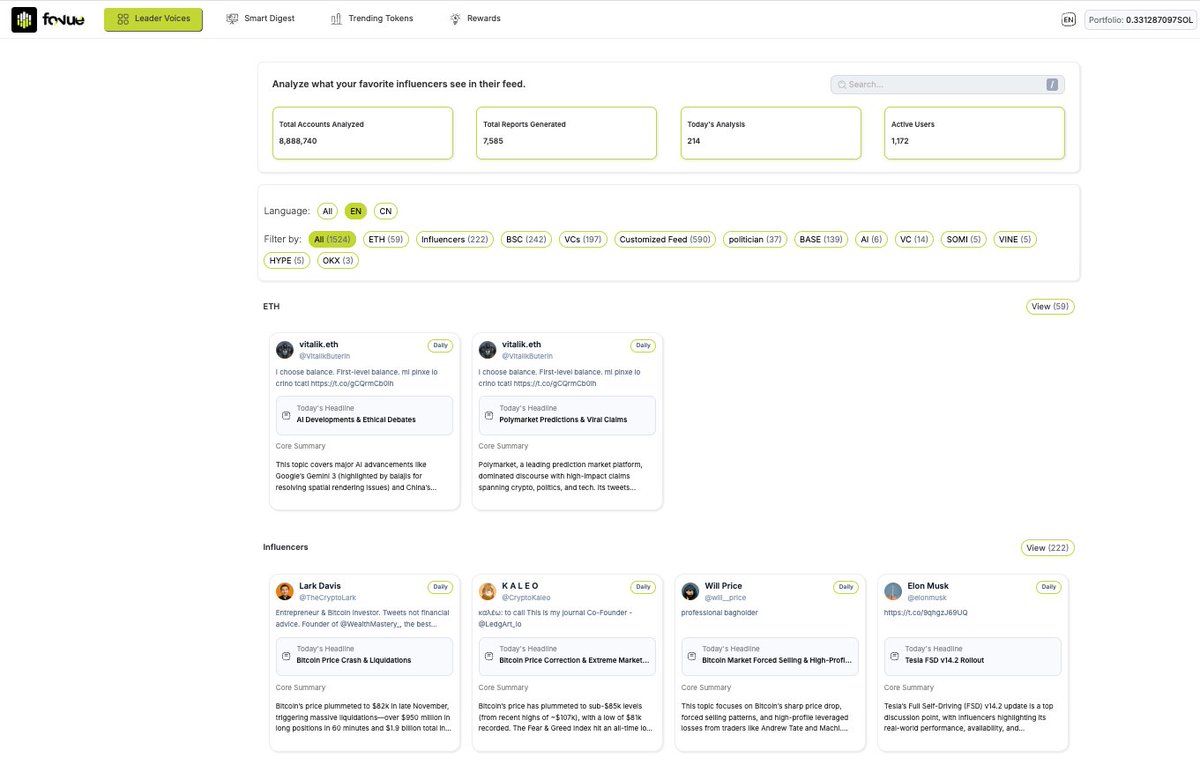
Task: Open the Trending Tokens tab
Action: [372, 19]
